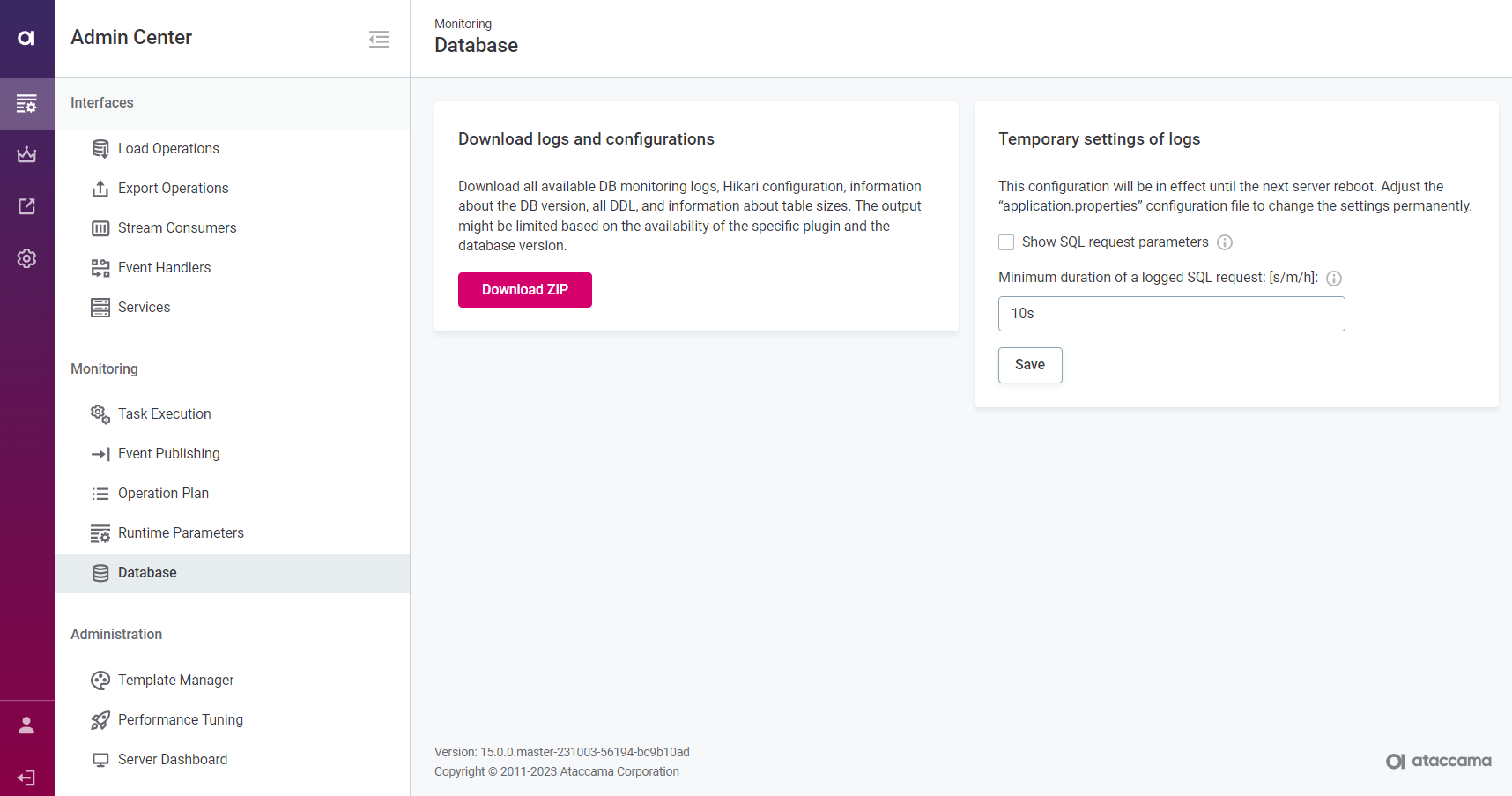1512x796 pixels.
Task: Open Performance Tuning under Administration
Action: coord(180,720)
